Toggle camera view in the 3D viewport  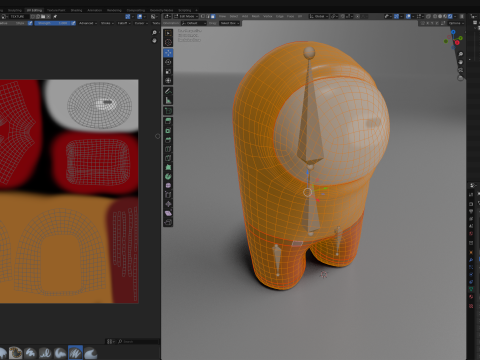460,70
